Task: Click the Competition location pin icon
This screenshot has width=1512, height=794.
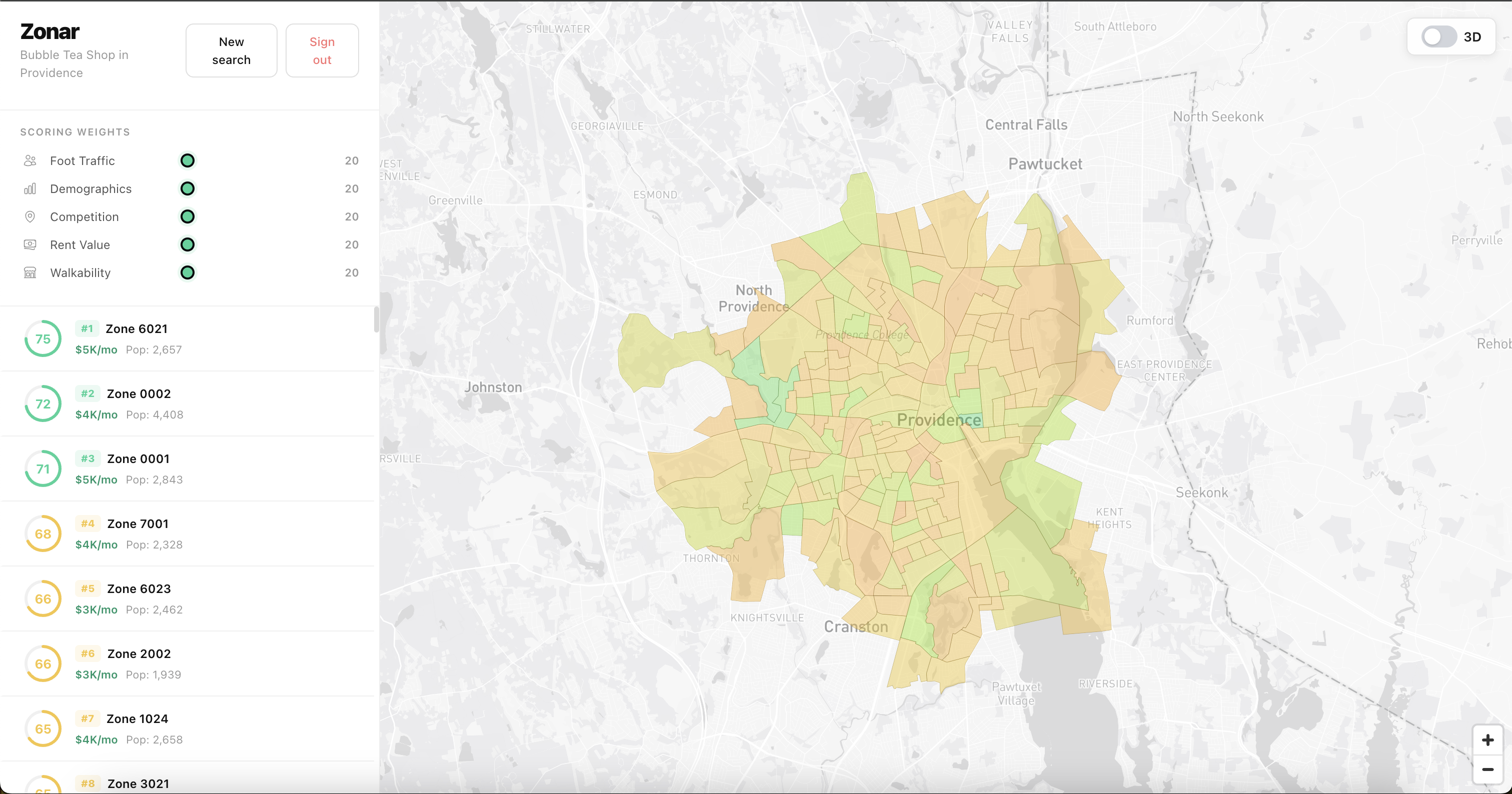Action: pyautogui.click(x=30, y=217)
